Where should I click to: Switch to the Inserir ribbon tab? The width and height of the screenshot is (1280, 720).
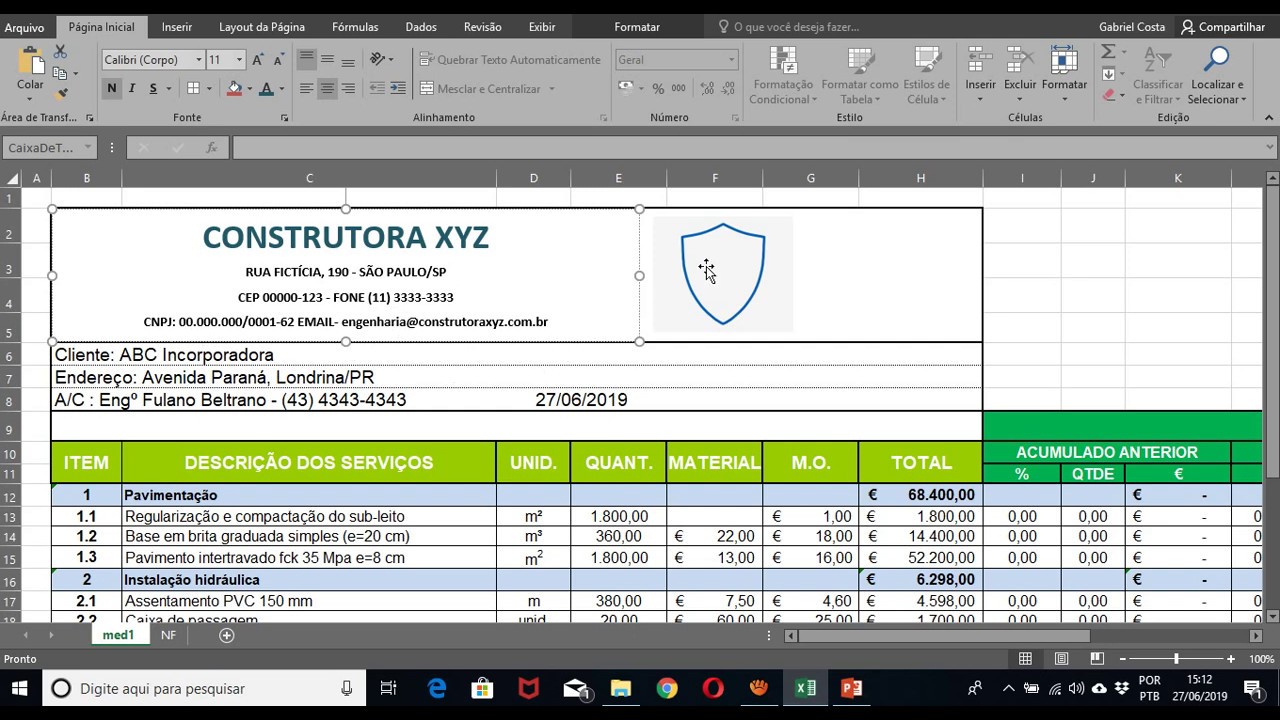pos(177,27)
